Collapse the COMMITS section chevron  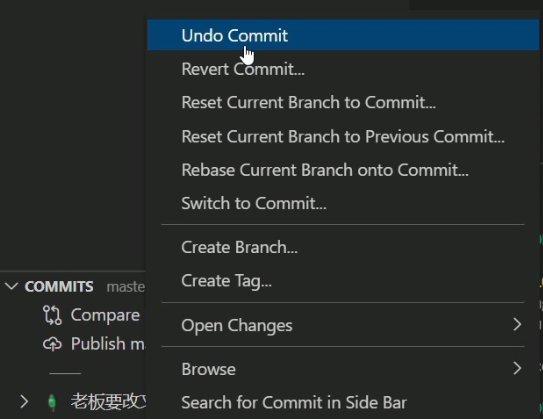click(11, 286)
